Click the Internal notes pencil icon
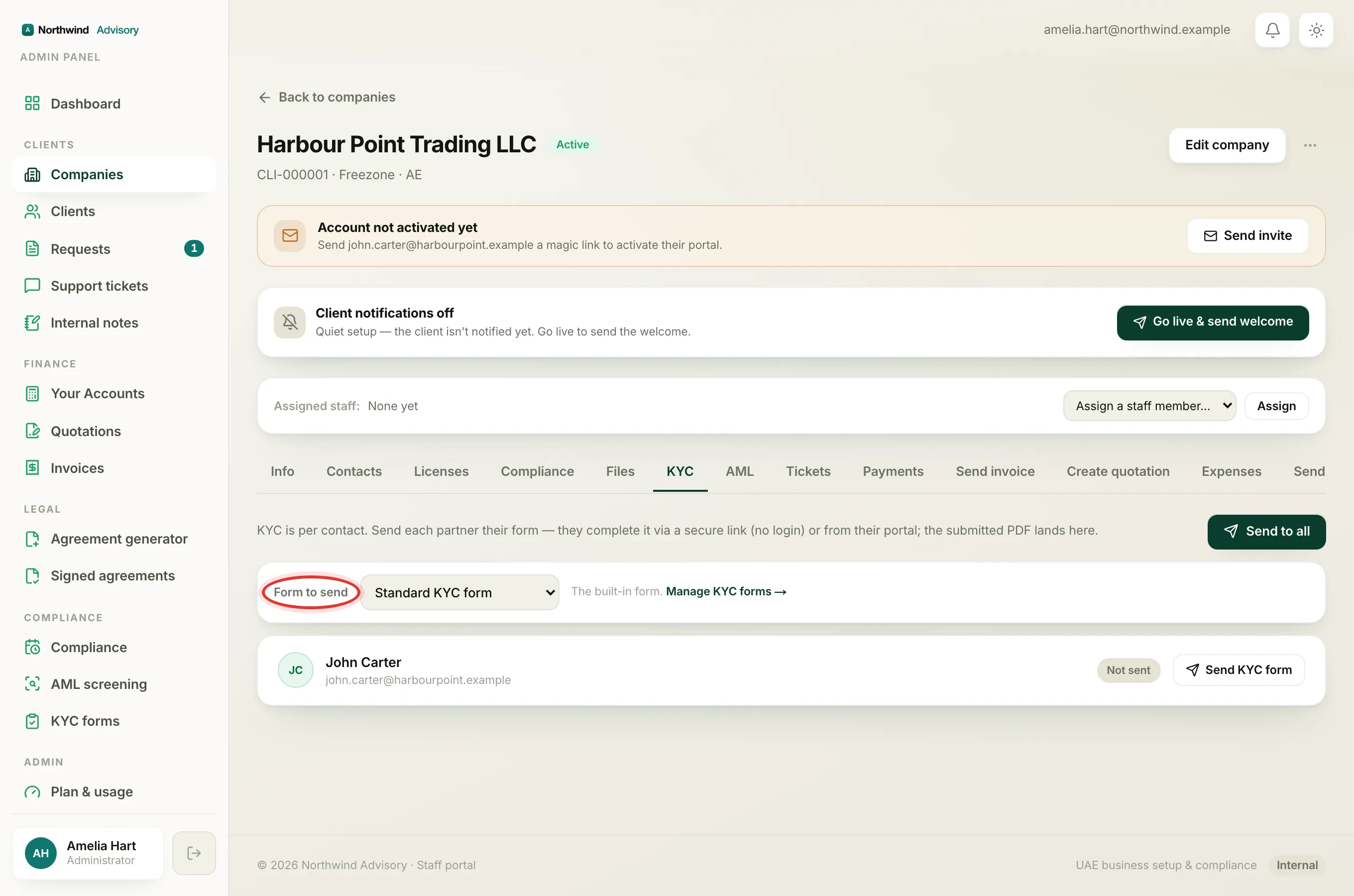The height and width of the screenshot is (896, 1354). click(x=32, y=323)
